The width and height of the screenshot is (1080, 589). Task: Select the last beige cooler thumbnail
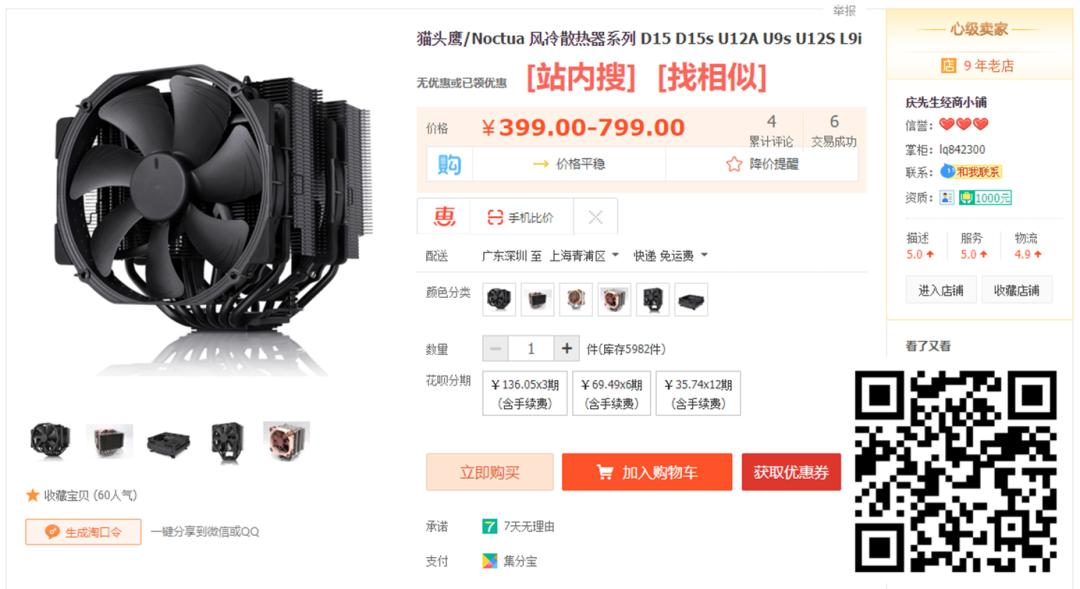[x=287, y=440]
